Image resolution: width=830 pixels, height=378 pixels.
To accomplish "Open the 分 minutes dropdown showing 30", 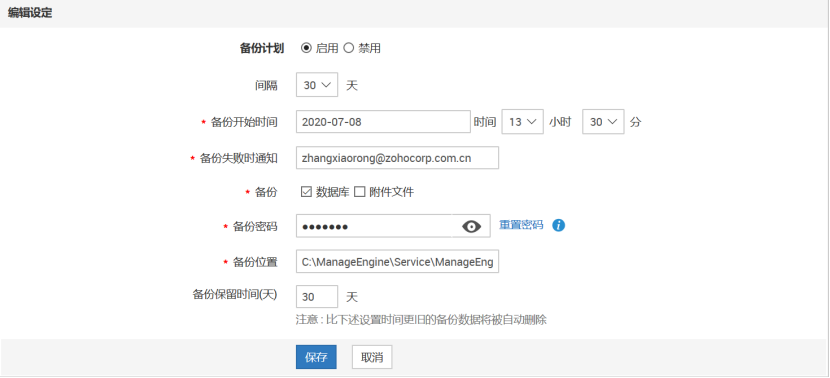I will [603, 122].
